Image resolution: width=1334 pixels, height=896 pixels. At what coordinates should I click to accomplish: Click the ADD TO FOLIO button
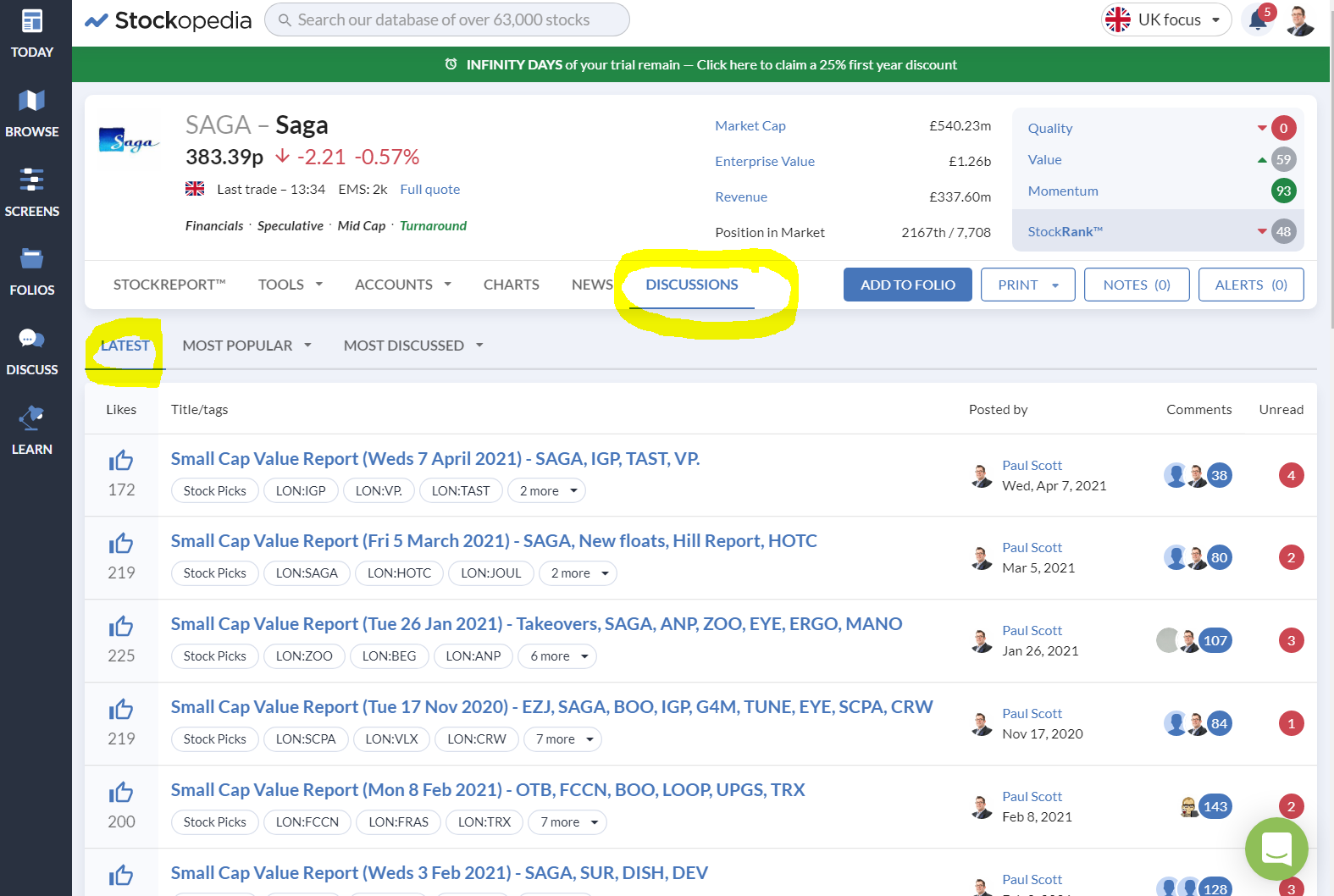908,285
